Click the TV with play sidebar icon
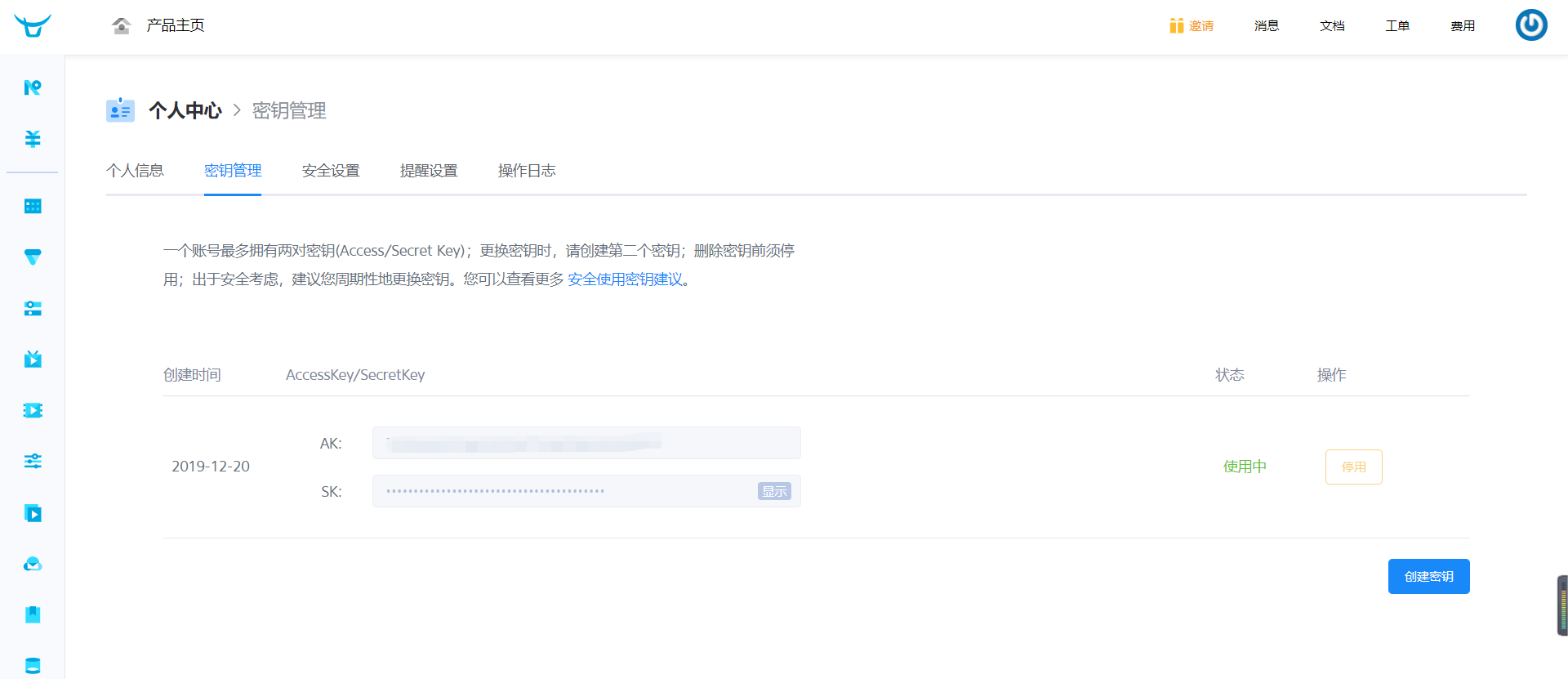Viewport: 1568px width, 679px height. pyautogui.click(x=33, y=359)
